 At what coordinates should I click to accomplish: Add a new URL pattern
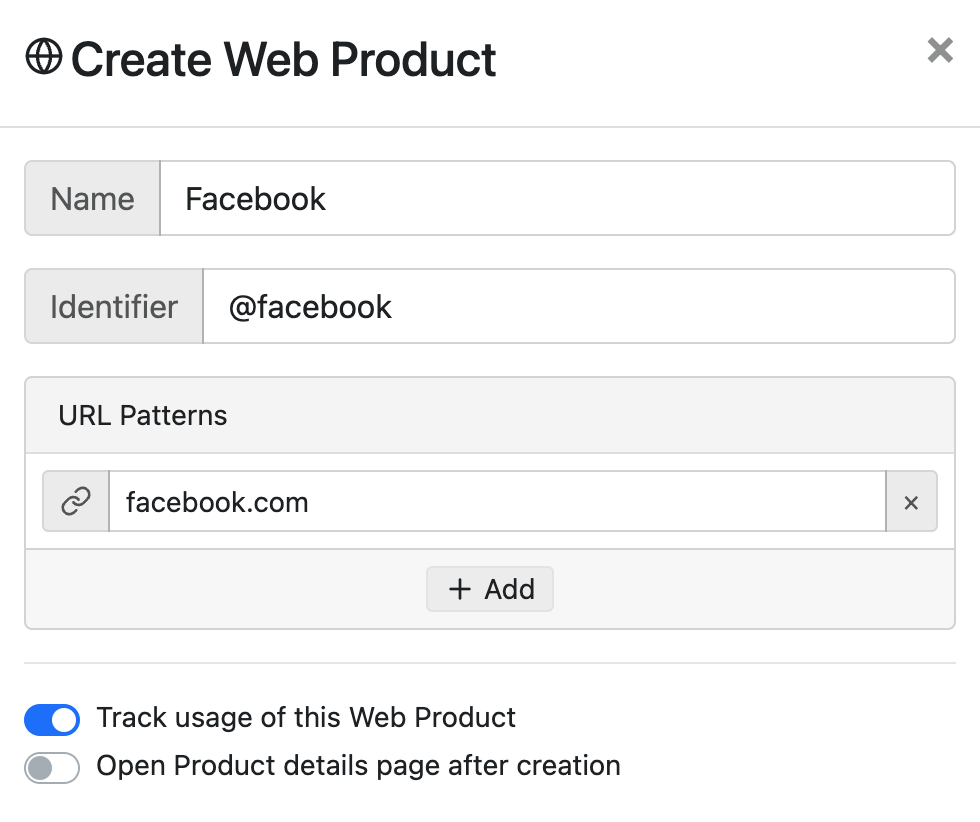click(490, 589)
